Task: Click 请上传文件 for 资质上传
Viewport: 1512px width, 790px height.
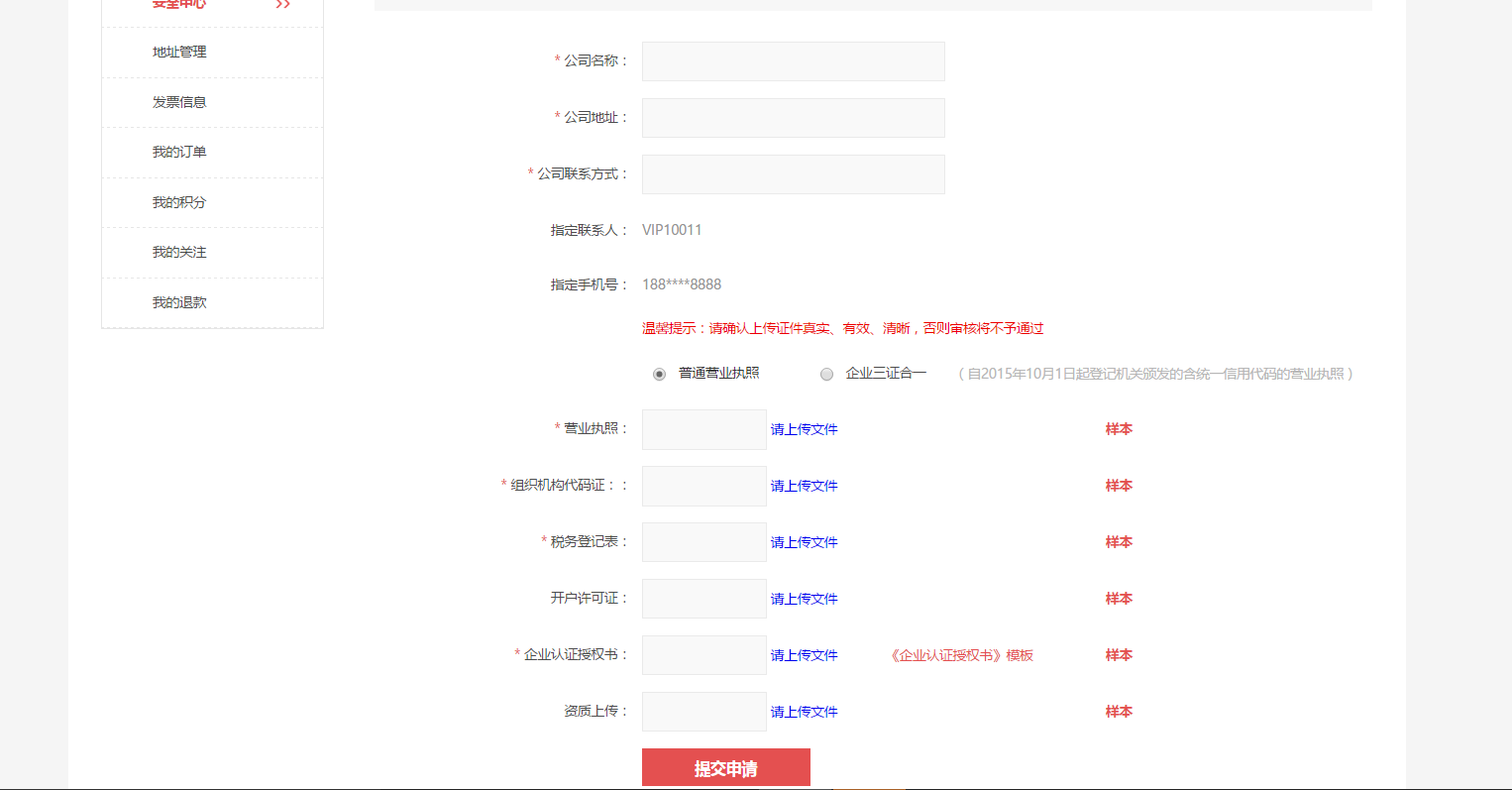Action: (805, 712)
